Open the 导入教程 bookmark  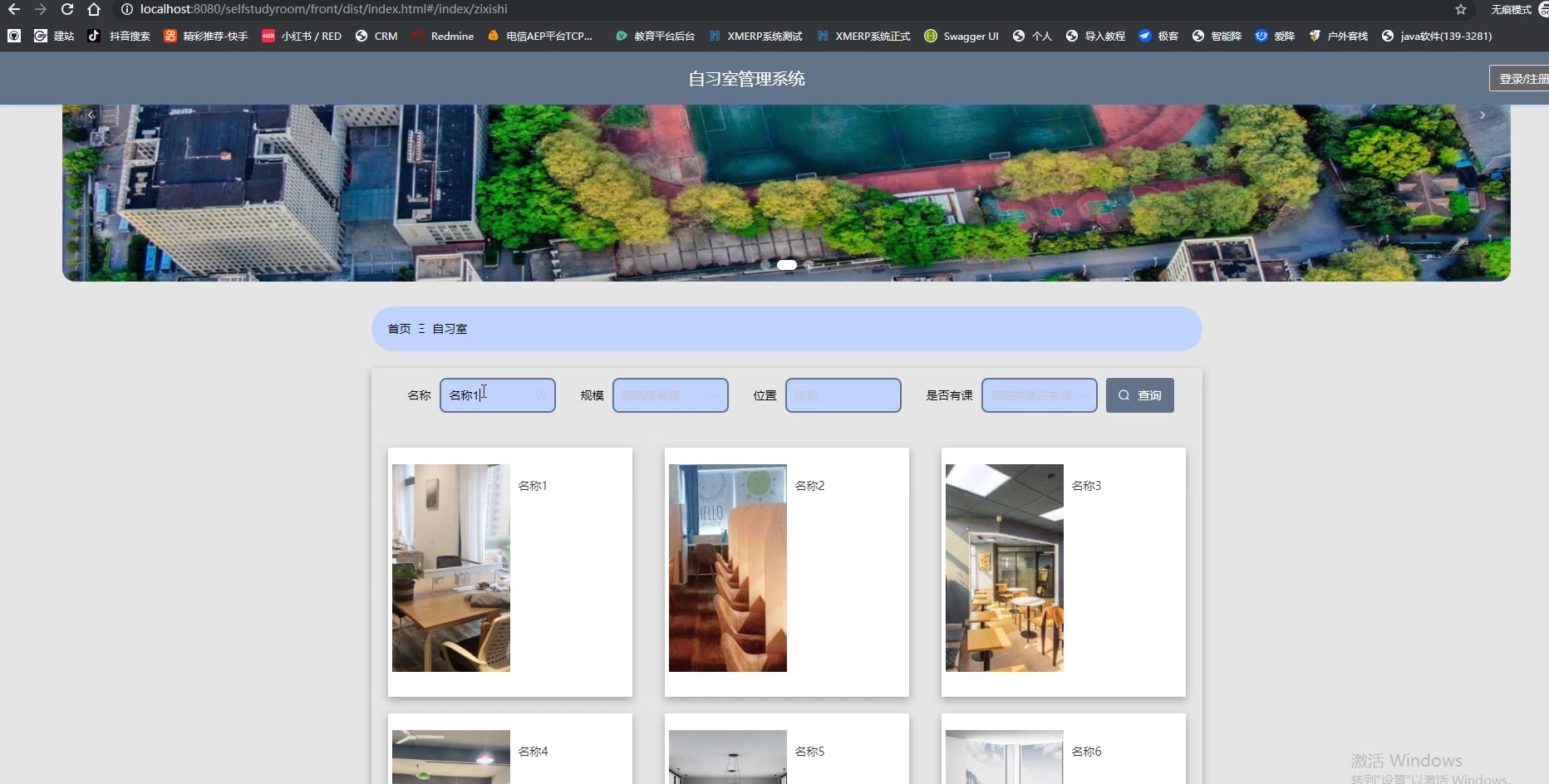pos(1095,36)
